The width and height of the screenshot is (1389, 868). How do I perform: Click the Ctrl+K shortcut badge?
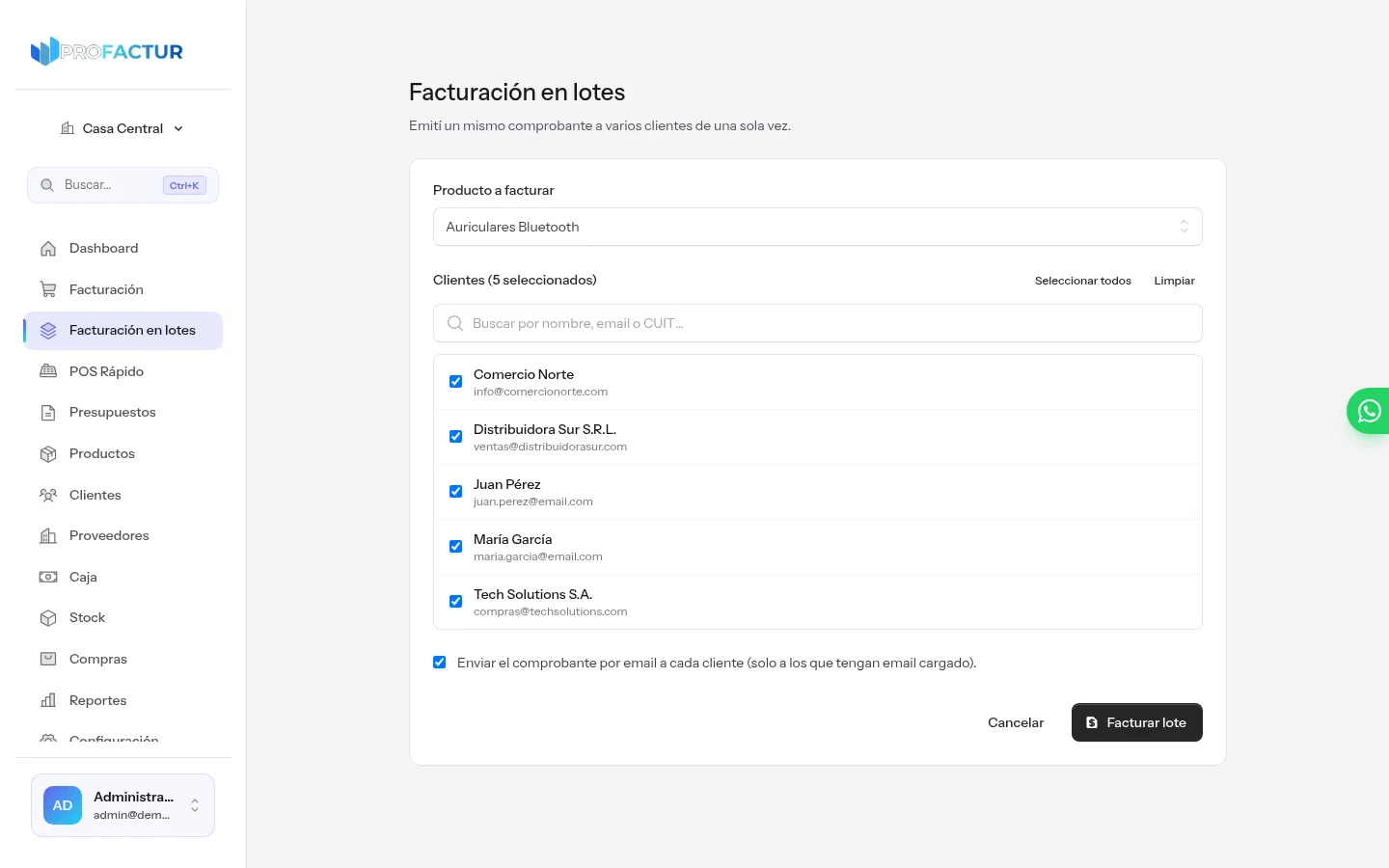(184, 185)
